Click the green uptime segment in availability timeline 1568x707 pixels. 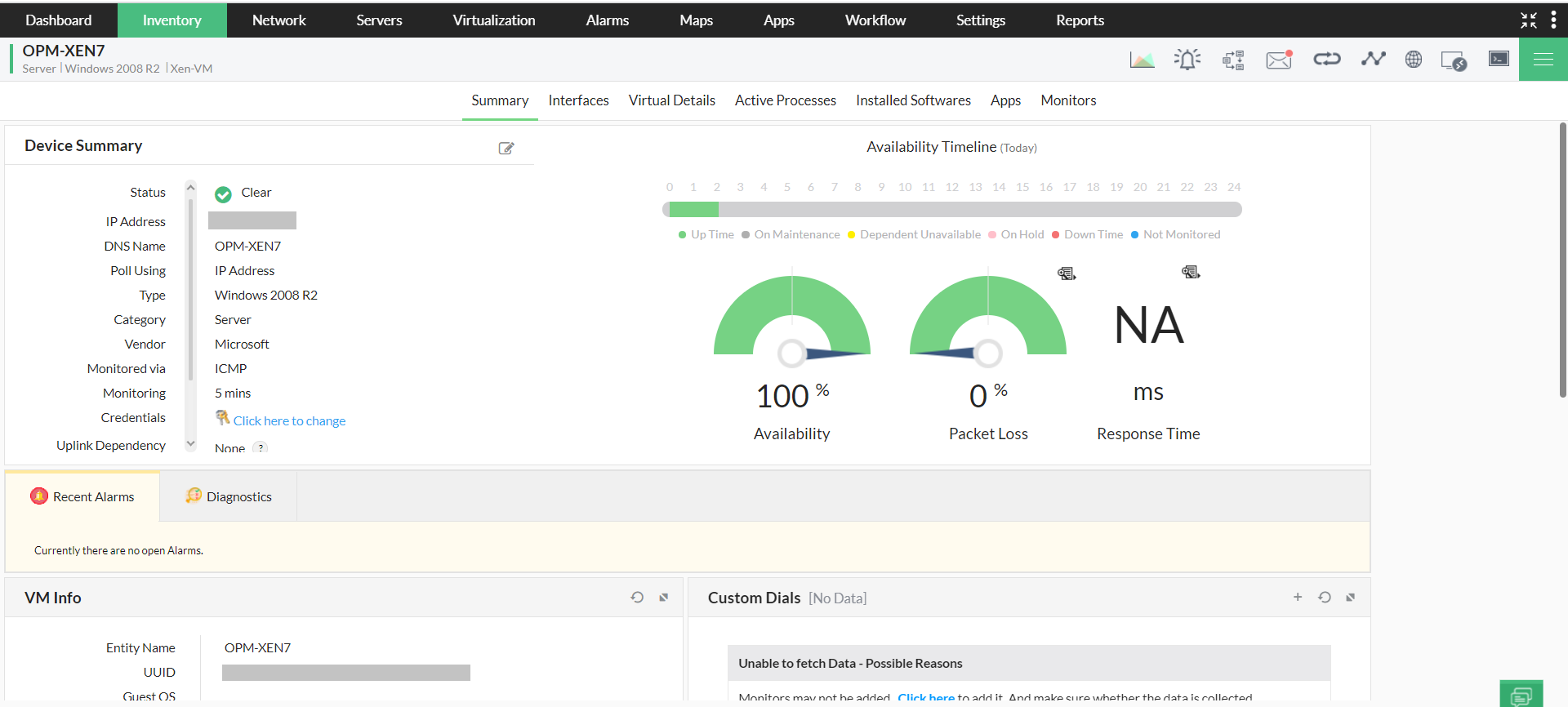pos(693,210)
